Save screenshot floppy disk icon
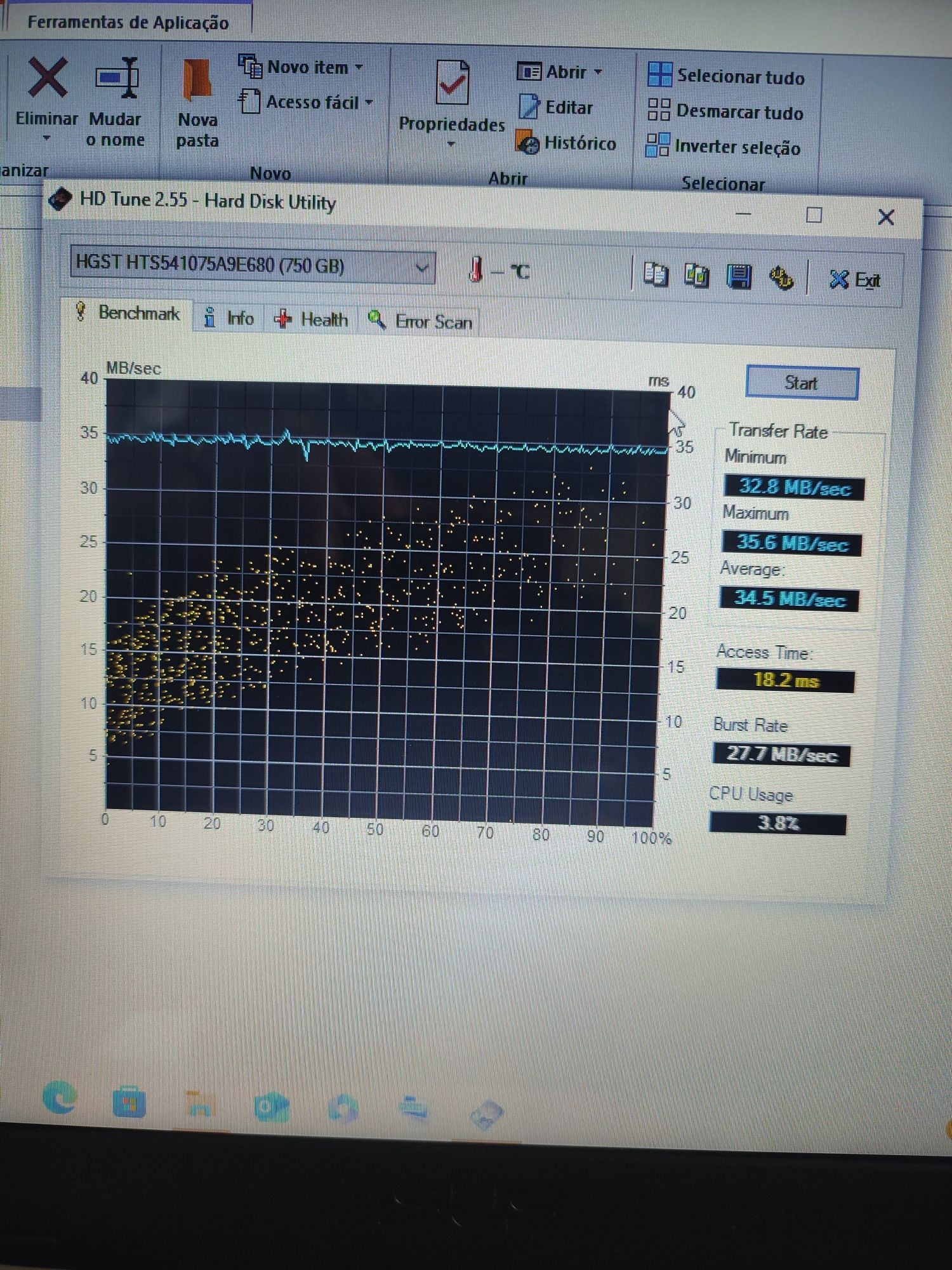 [738, 277]
